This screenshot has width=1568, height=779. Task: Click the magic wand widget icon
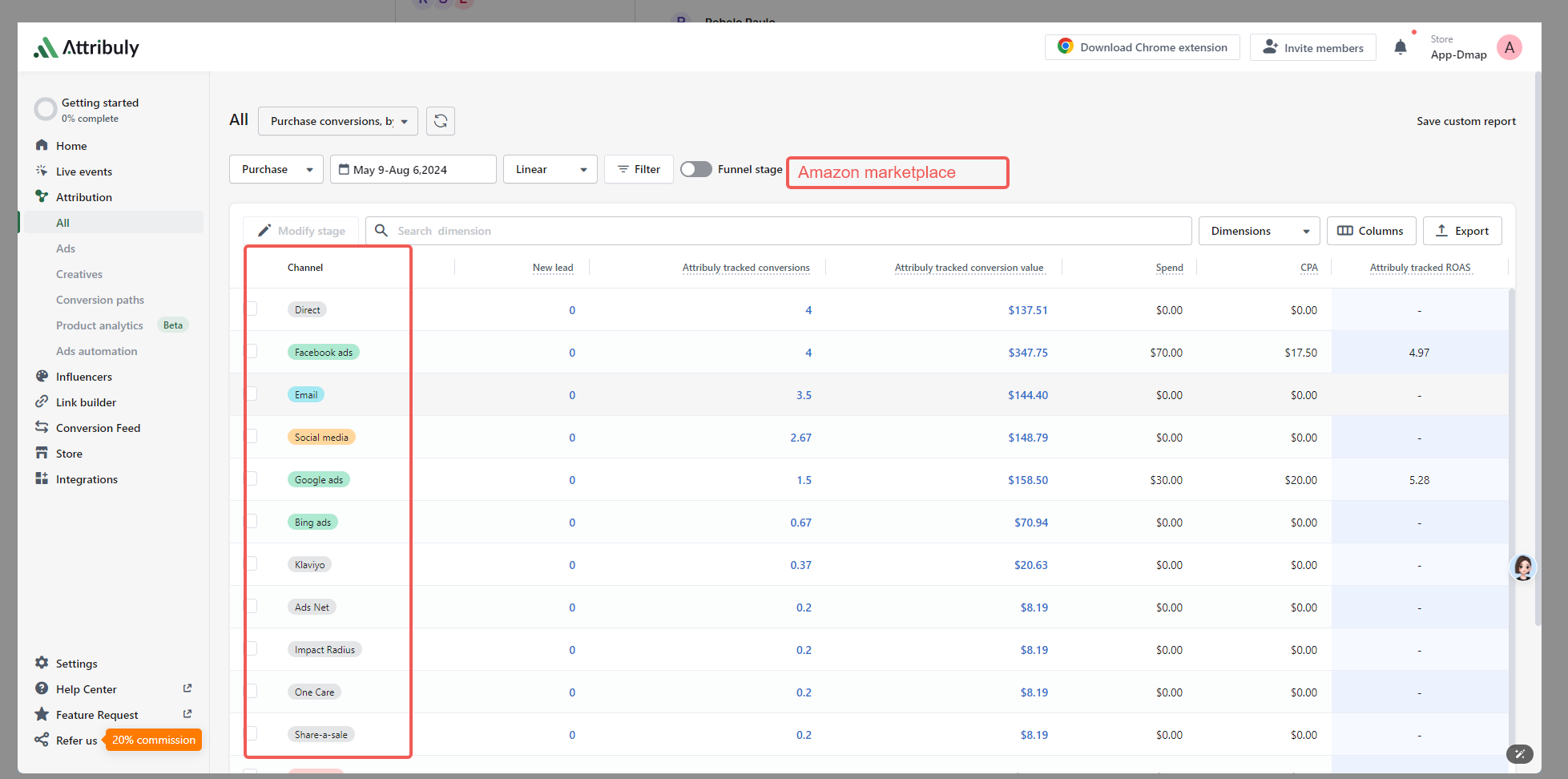[x=1520, y=753]
